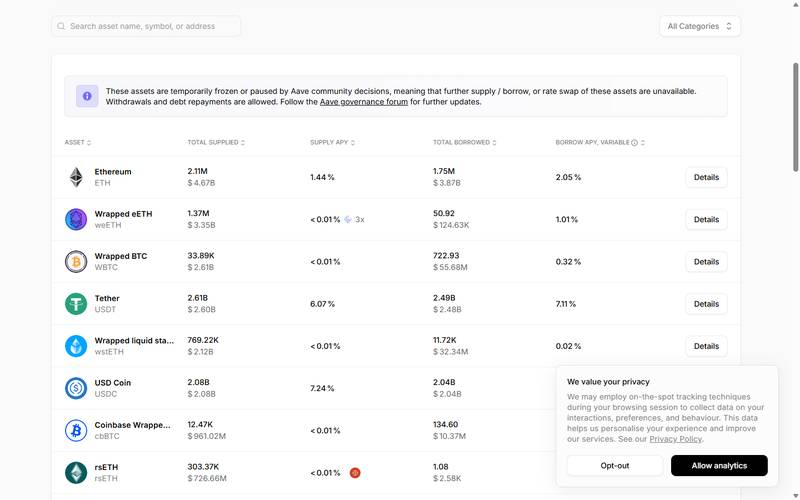Screen dimensions: 800x500
Task: Click the "0.32 %" borrow APY value
Action: pos(568,262)
